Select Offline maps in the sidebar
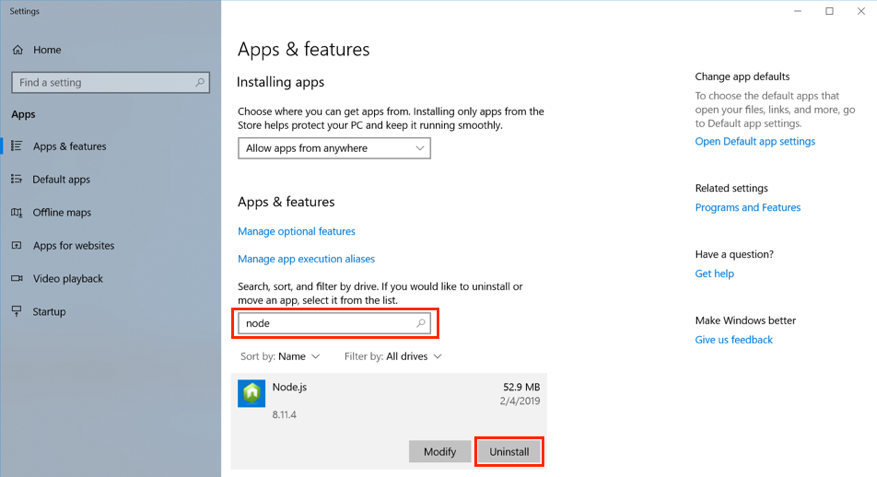The image size is (877, 477). (x=62, y=212)
